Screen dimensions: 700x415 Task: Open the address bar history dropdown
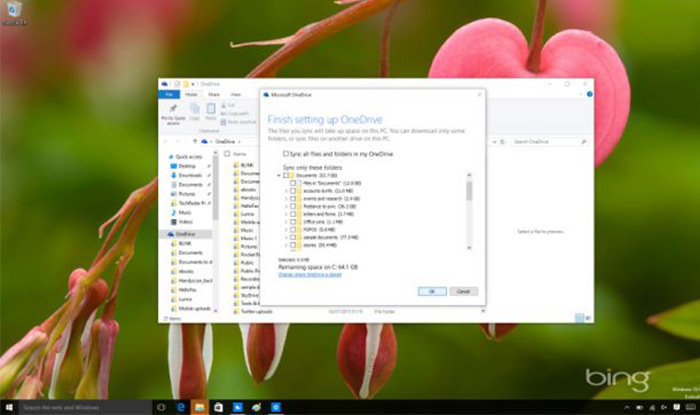[x=494, y=141]
